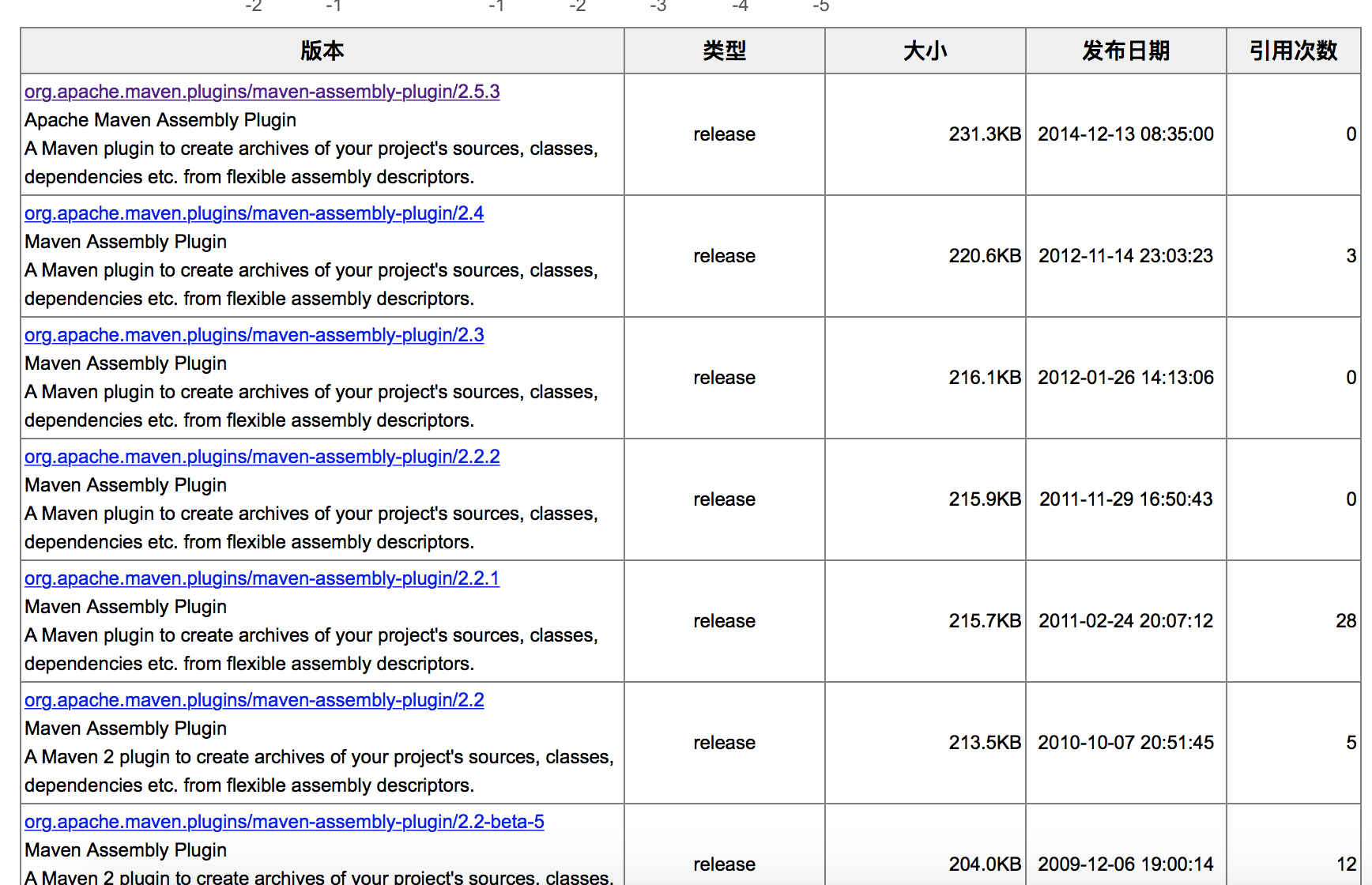Click the reference count 28
1372x885 pixels.
1347,621
